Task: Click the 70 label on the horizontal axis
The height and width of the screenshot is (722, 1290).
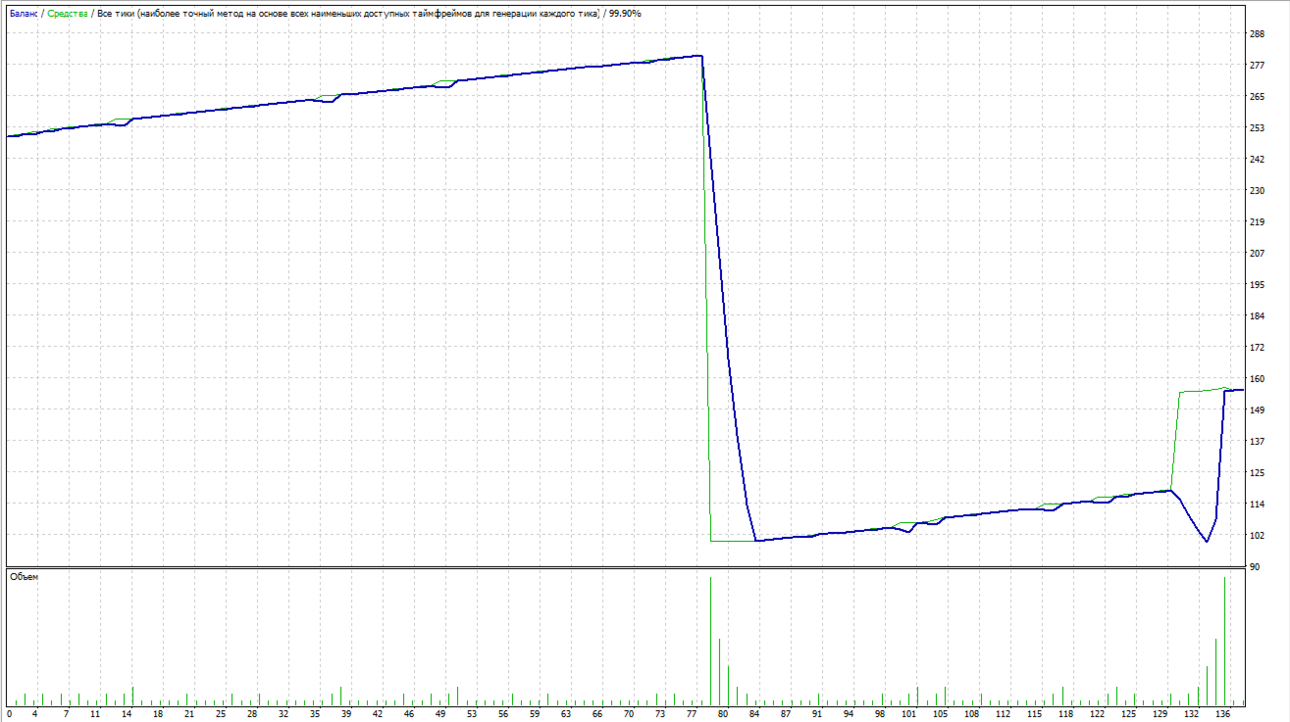Action: click(x=629, y=715)
